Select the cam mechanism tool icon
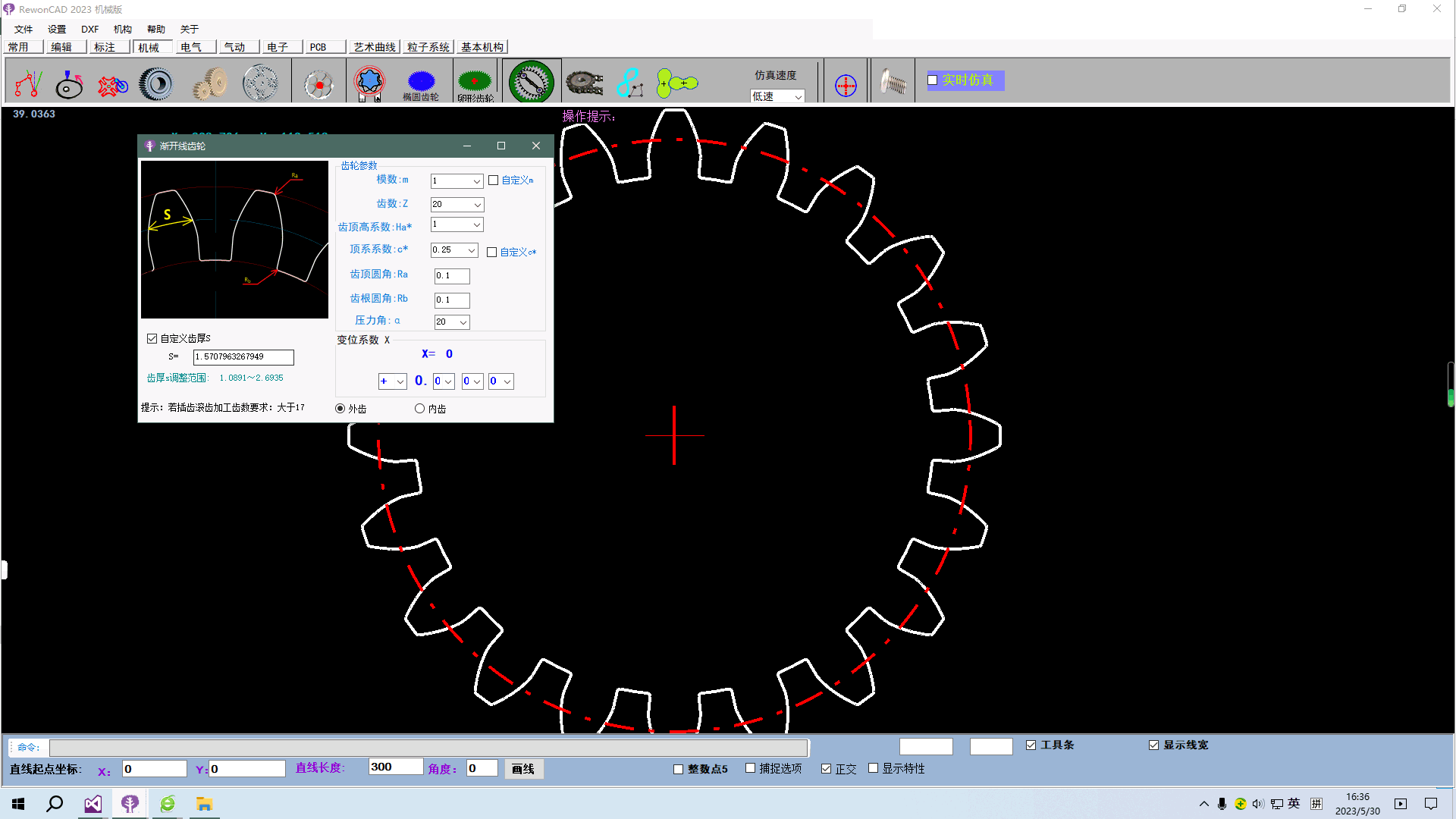Image resolution: width=1456 pixels, height=819 pixels. (69, 83)
